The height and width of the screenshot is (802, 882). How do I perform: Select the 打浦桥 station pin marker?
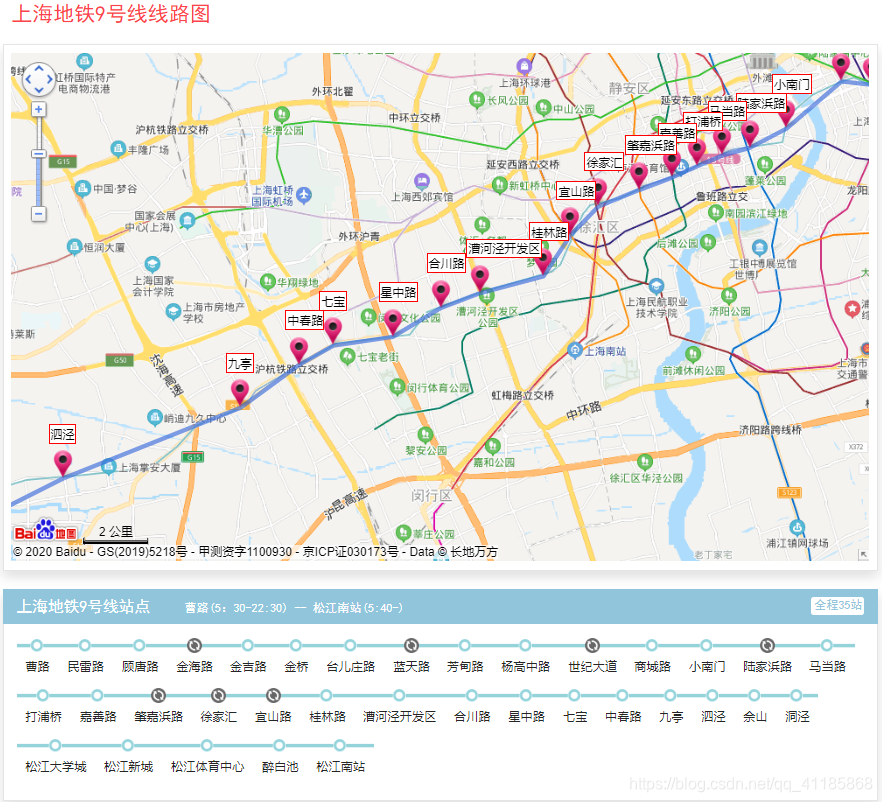pos(698,151)
